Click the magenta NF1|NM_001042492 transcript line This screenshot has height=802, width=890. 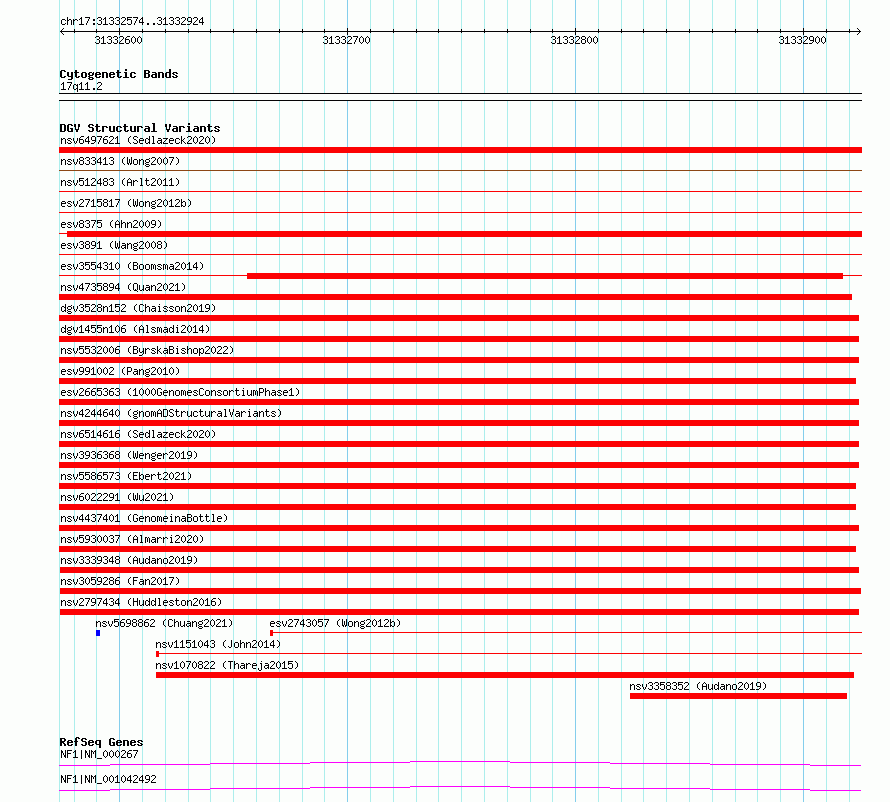[x=460, y=788]
